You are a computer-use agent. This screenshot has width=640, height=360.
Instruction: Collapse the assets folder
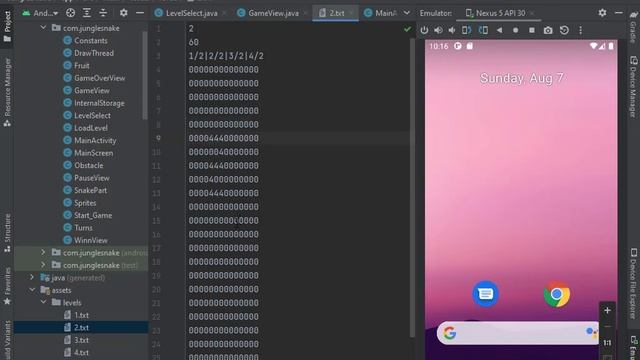(32, 290)
